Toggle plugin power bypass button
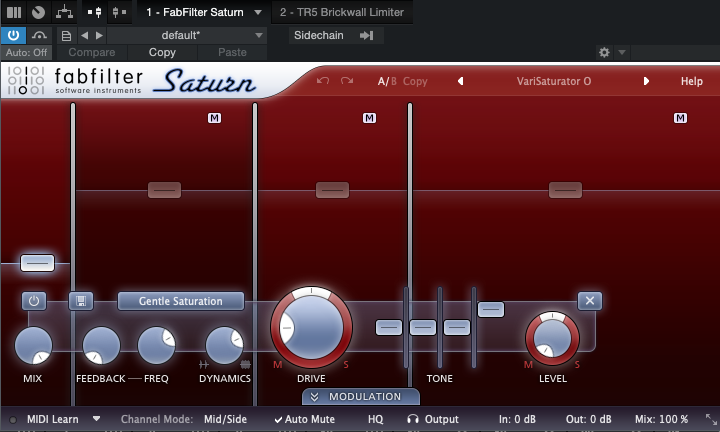 point(13,35)
